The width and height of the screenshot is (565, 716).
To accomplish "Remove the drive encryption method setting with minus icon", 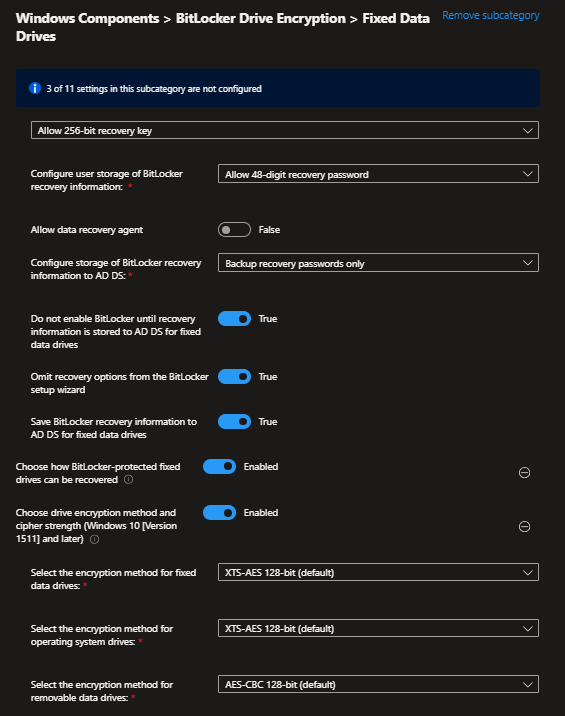I will (x=524, y=526).
